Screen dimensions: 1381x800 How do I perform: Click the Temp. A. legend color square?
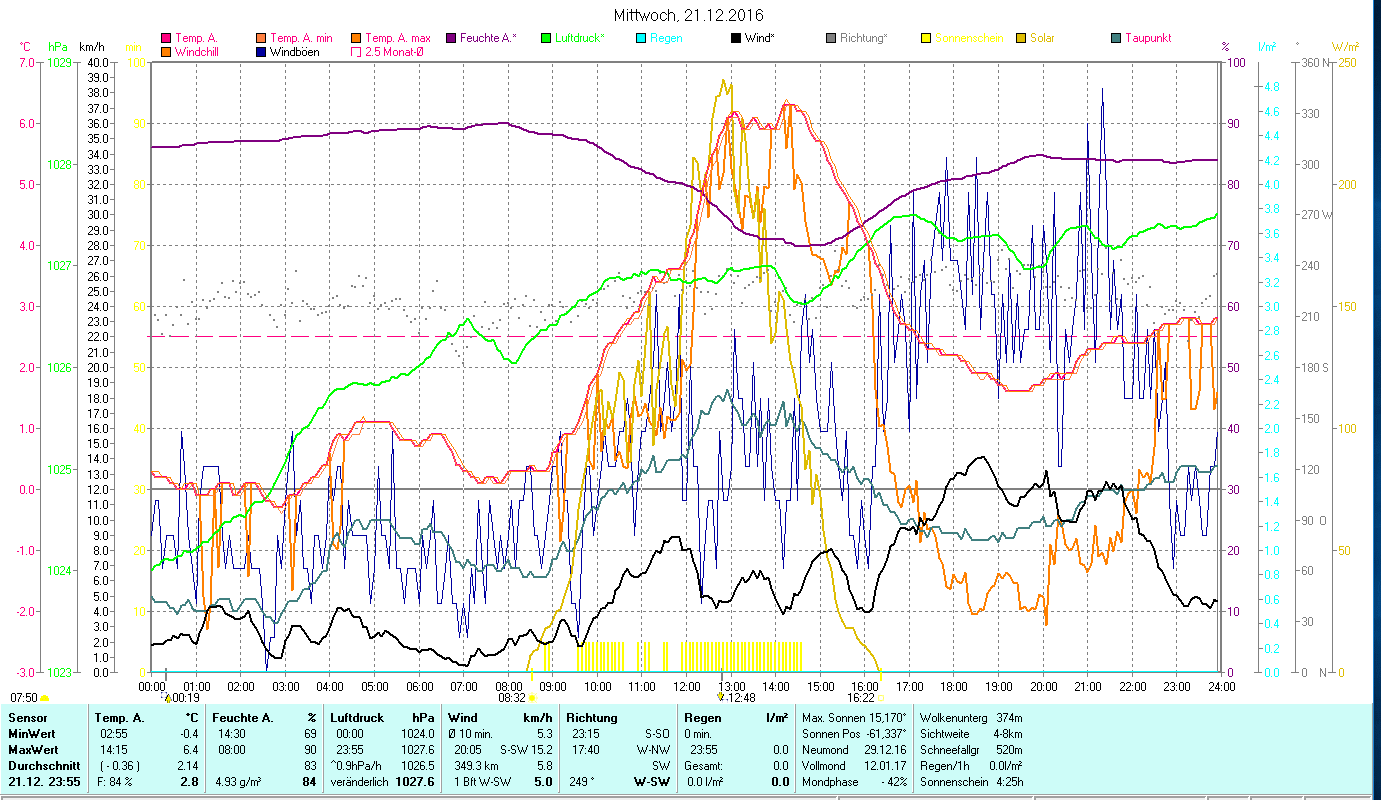tap(166, 39)
